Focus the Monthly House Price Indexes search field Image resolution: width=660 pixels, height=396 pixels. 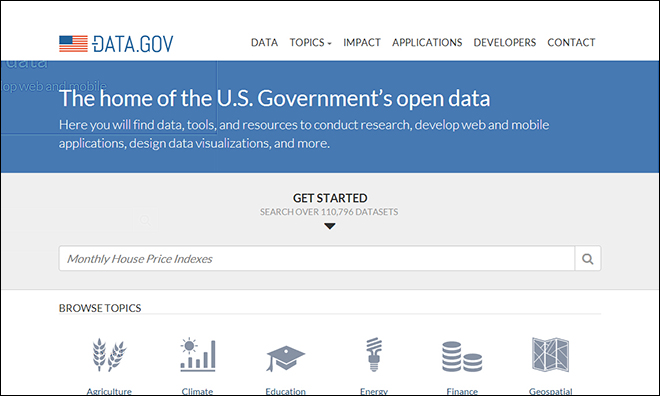coord(317,258)
